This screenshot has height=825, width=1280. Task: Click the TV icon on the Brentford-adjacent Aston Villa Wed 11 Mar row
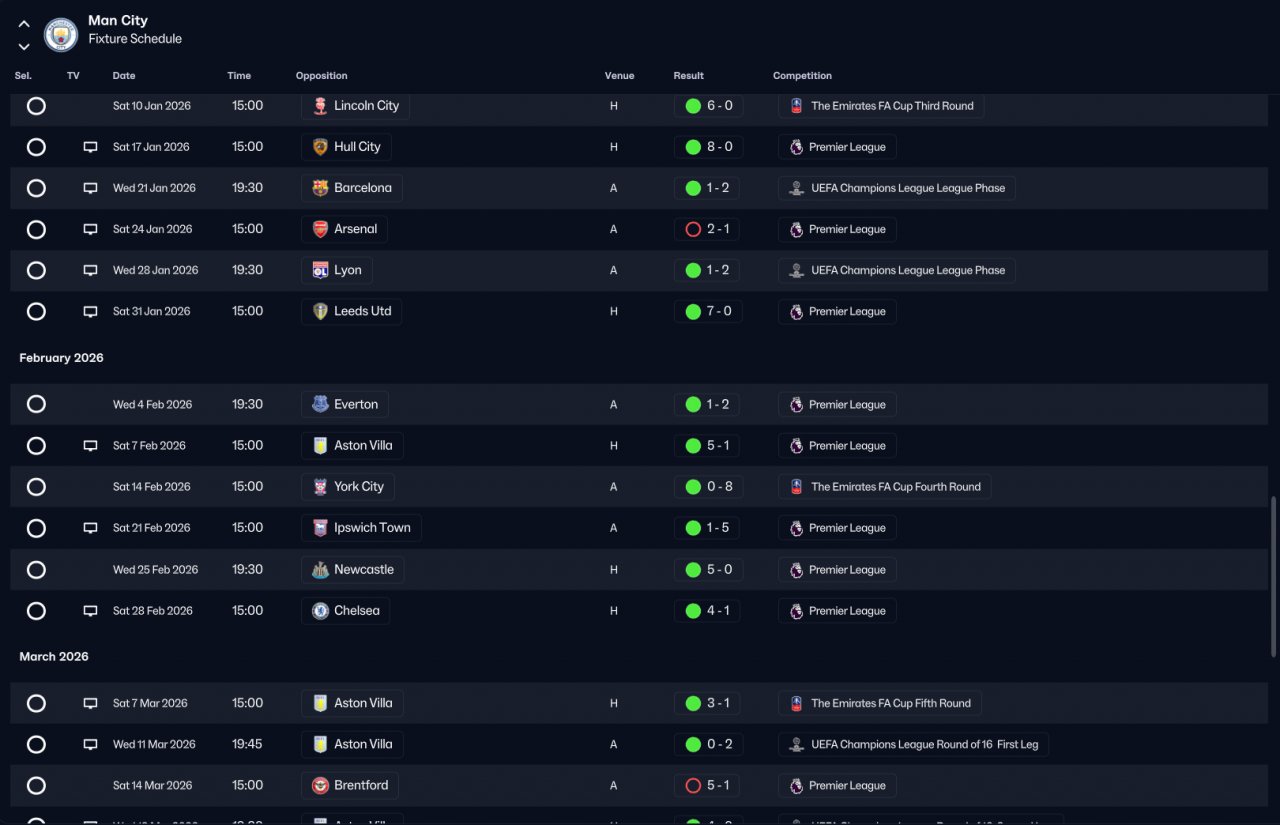click(90, 744)
